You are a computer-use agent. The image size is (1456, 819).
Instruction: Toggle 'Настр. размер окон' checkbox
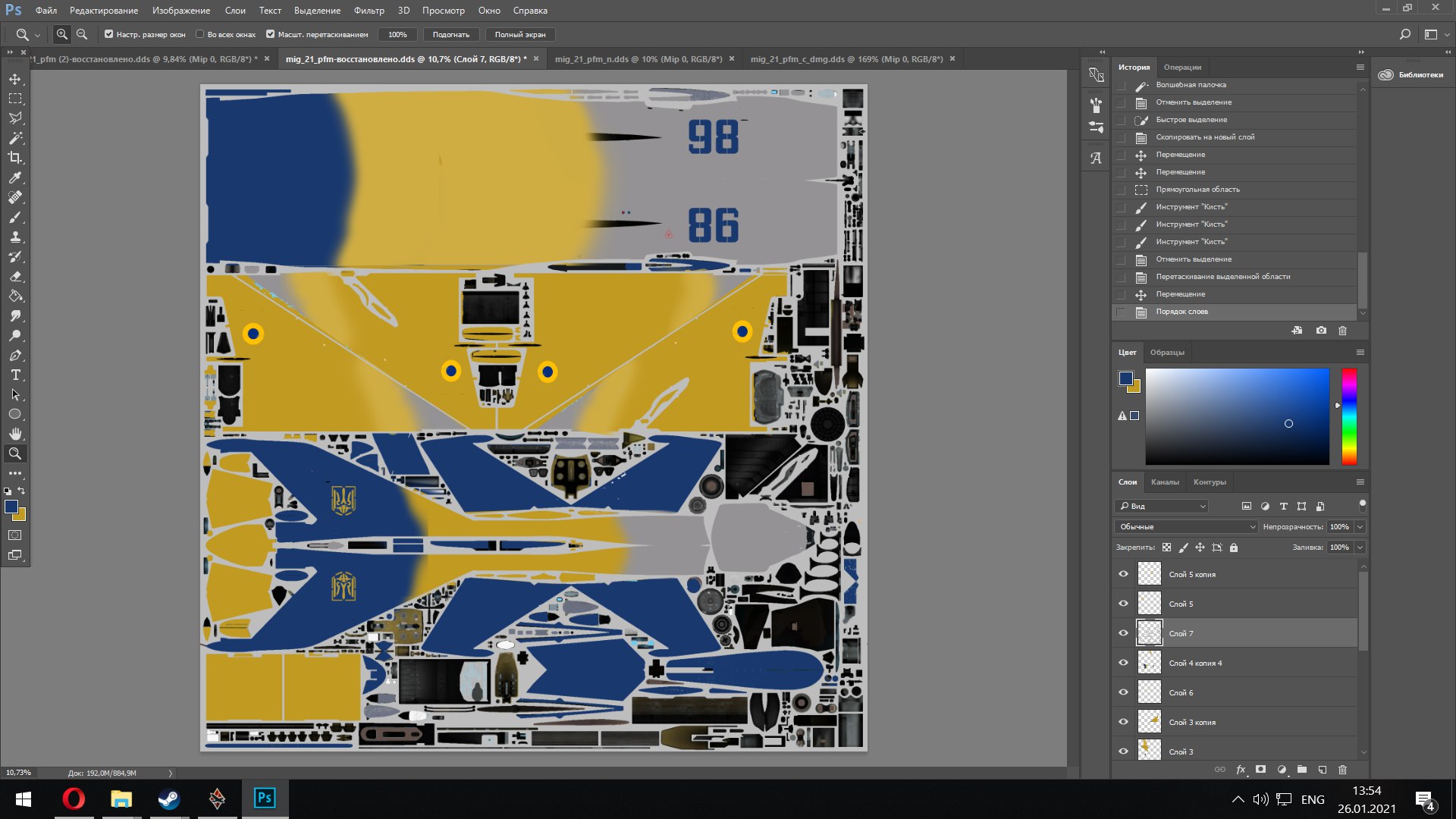tap(108, 34)
